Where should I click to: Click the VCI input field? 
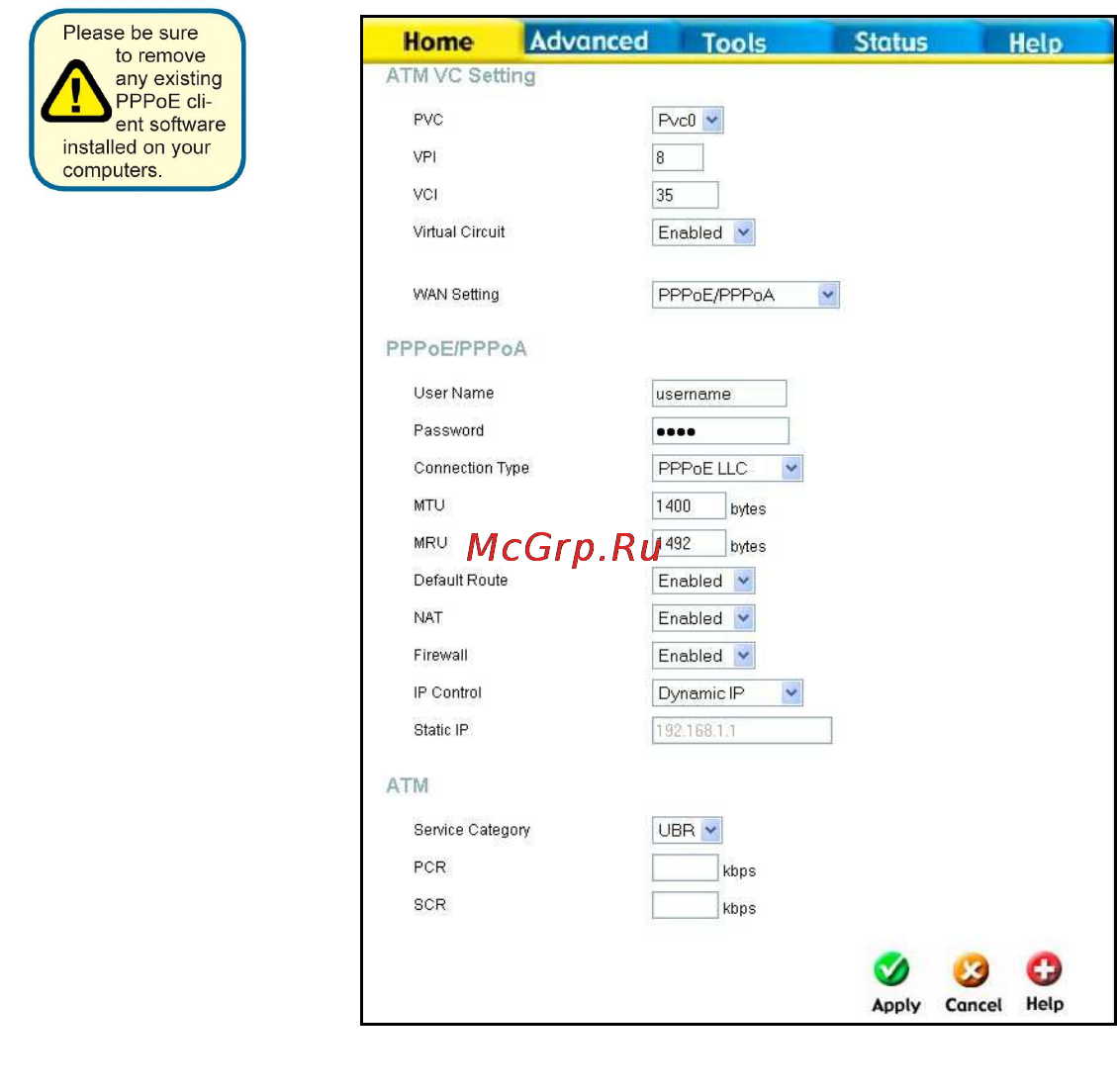(686, 195)
